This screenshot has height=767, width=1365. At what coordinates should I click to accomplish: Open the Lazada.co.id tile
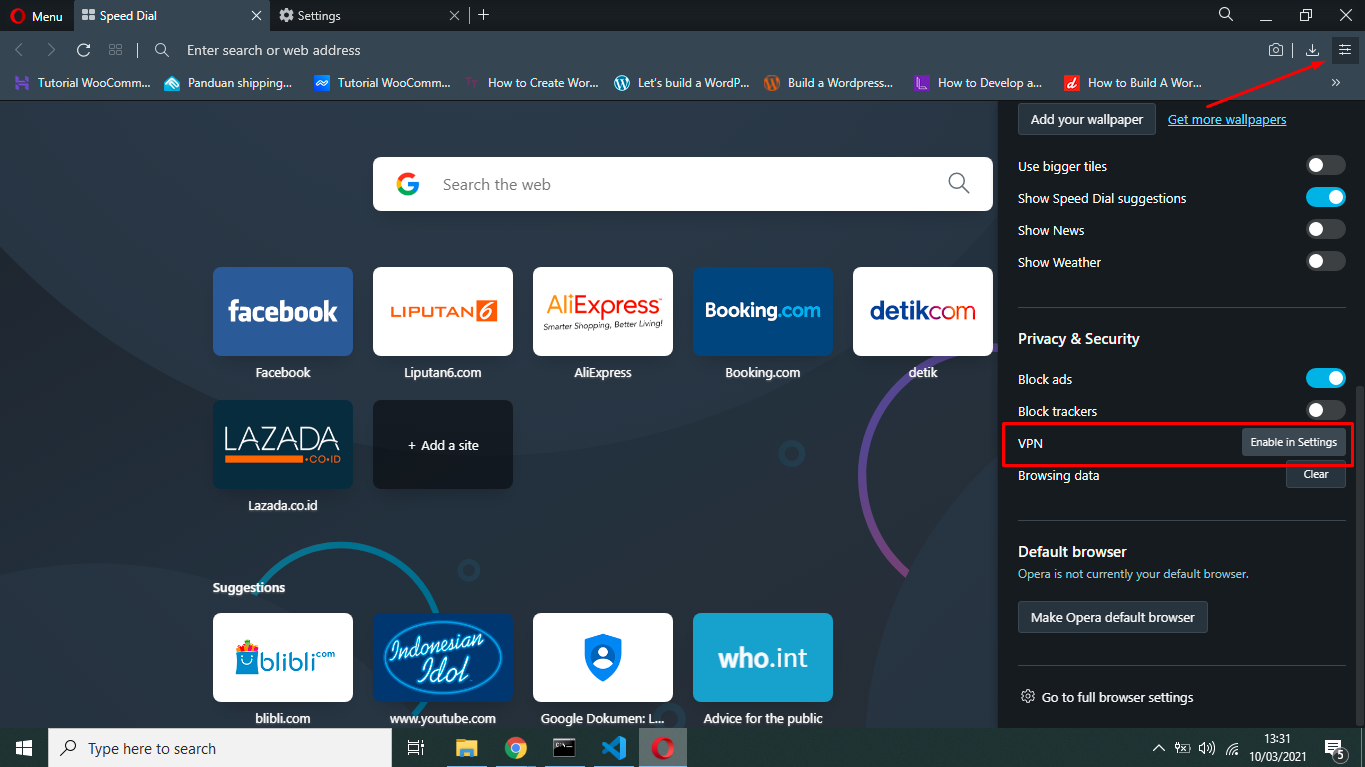click(283, 445)
